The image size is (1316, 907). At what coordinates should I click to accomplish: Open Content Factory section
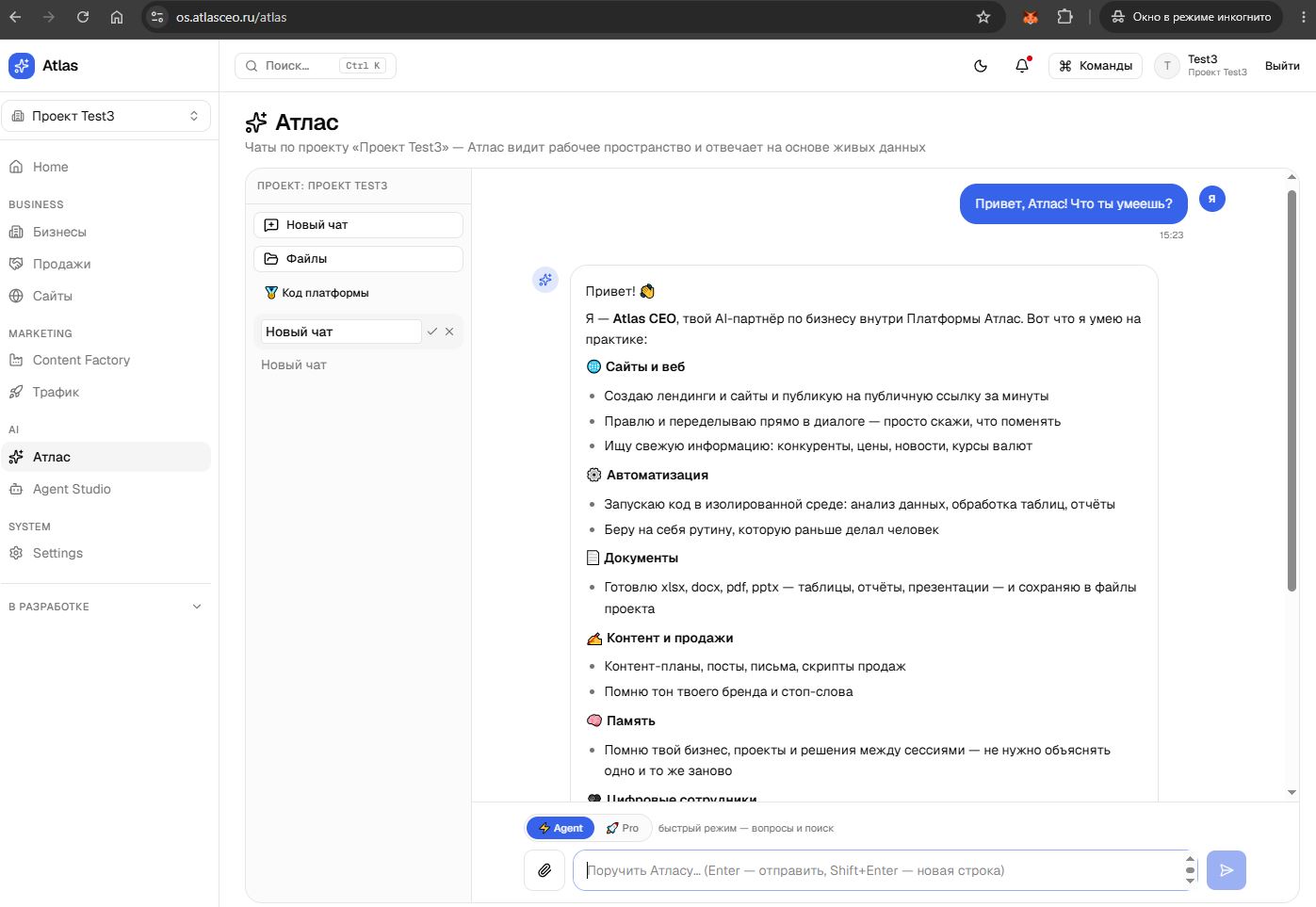pyautogui.click(x=106, y=360)
